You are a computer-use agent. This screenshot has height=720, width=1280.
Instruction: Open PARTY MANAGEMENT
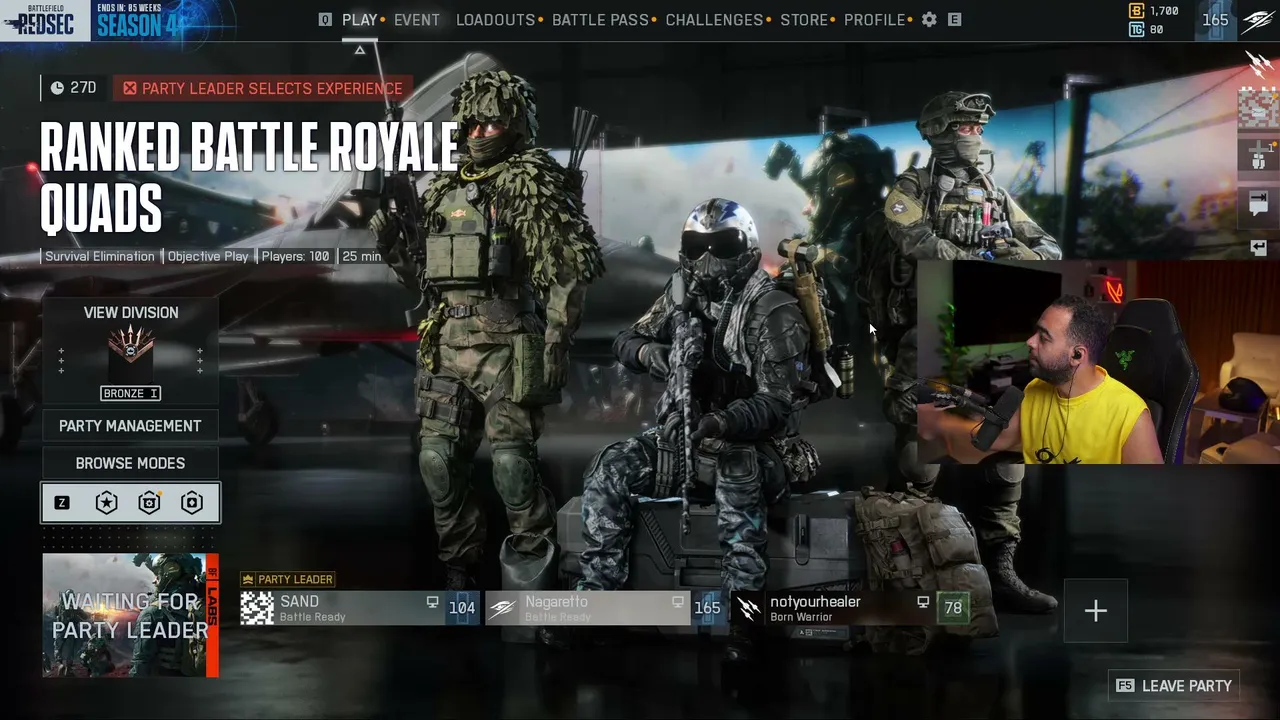[130, 426]
